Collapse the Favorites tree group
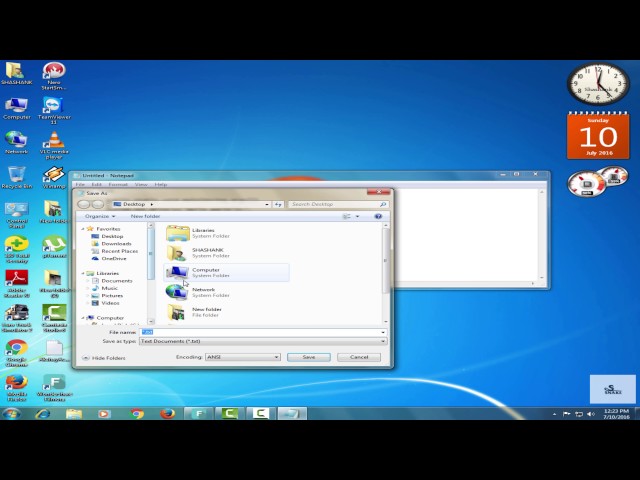This screenshot has height=480, width=640. 83,229
